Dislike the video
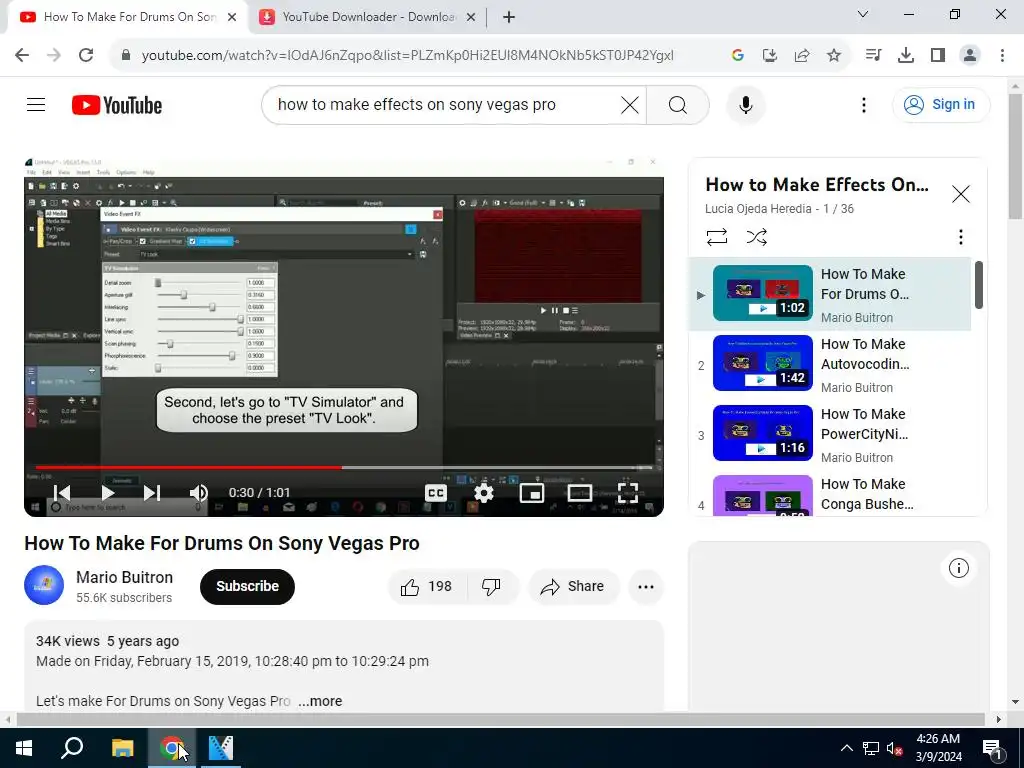The image size is (1024, 768). (491, 586)
